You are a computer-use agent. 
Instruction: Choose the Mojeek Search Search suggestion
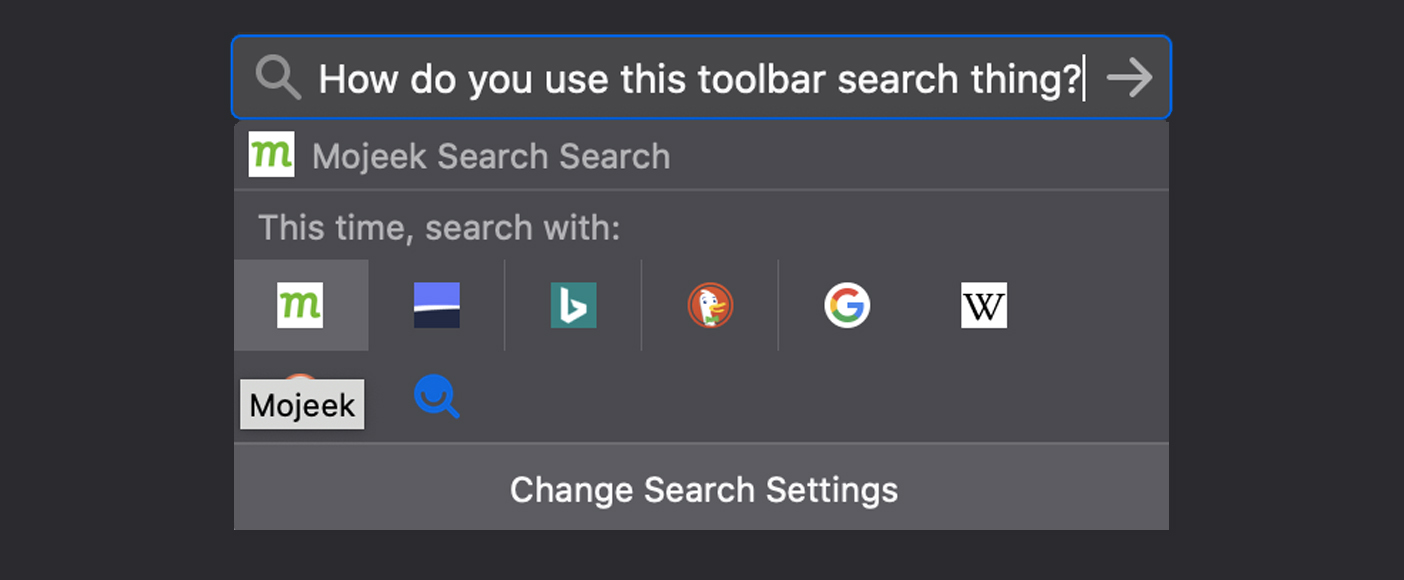701,156
